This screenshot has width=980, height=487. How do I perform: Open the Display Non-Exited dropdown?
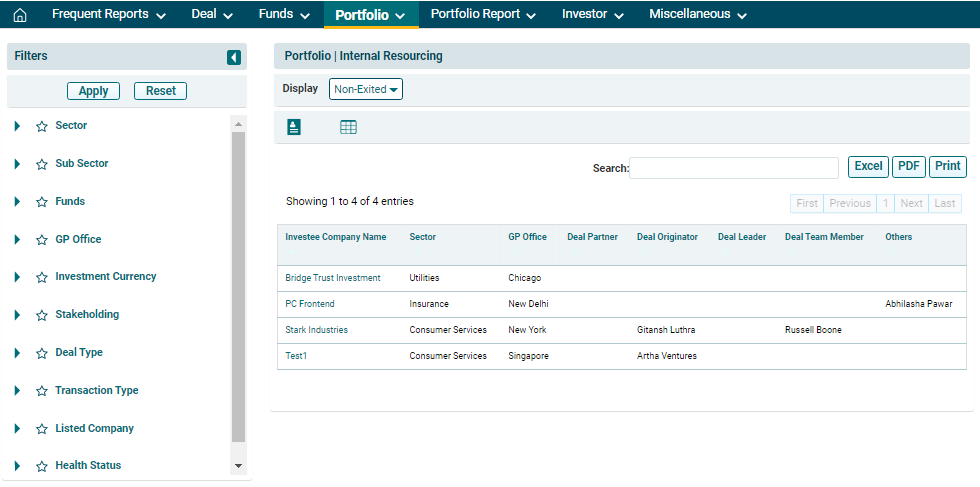(366, 89)
